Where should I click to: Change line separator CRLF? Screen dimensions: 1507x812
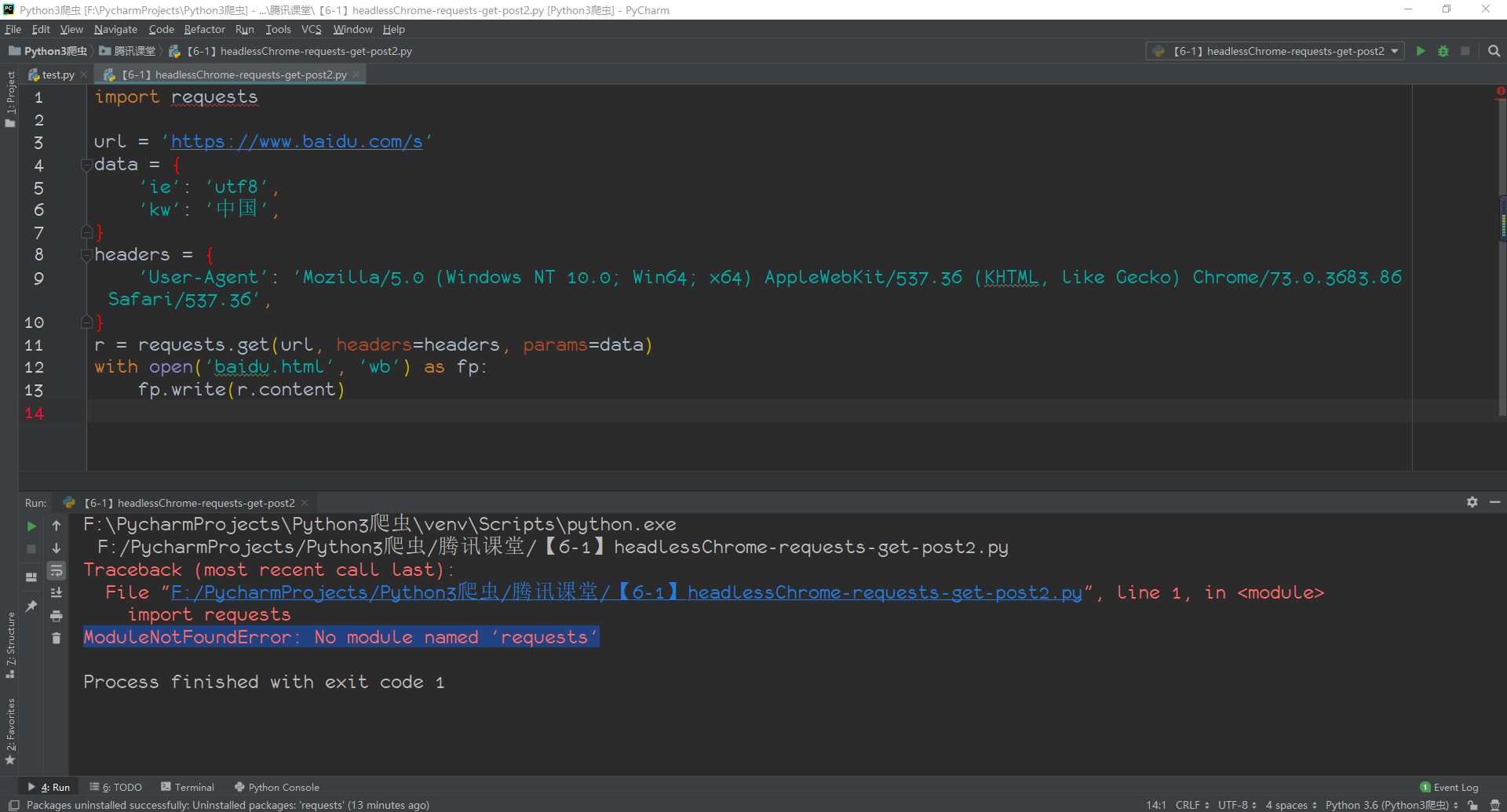[1192, 805]
